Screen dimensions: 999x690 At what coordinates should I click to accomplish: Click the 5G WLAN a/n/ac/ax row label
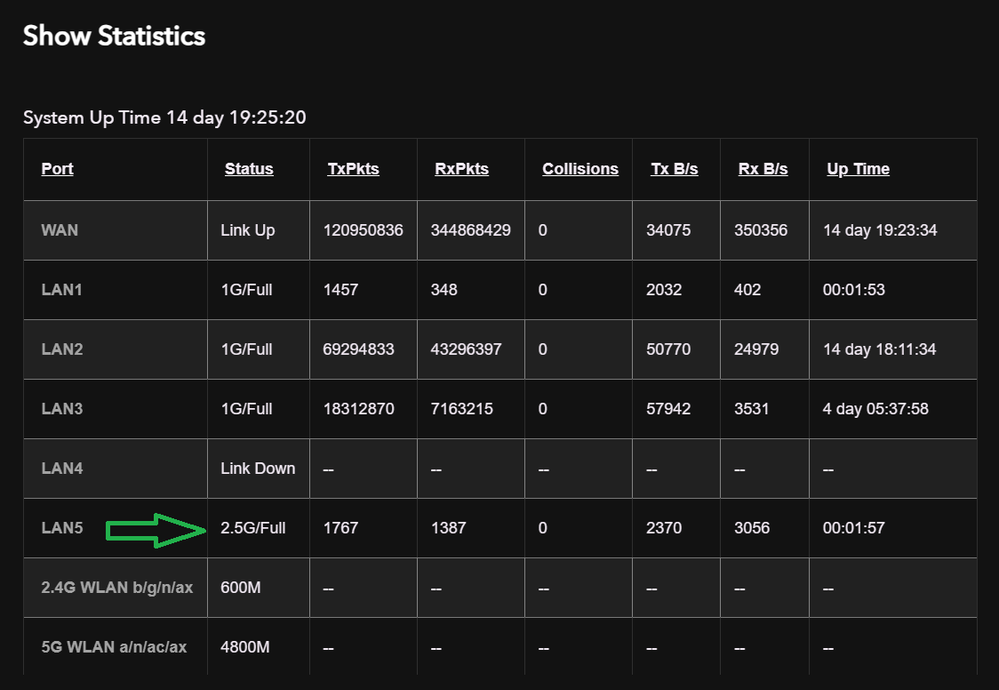click(x=114, y=647)
